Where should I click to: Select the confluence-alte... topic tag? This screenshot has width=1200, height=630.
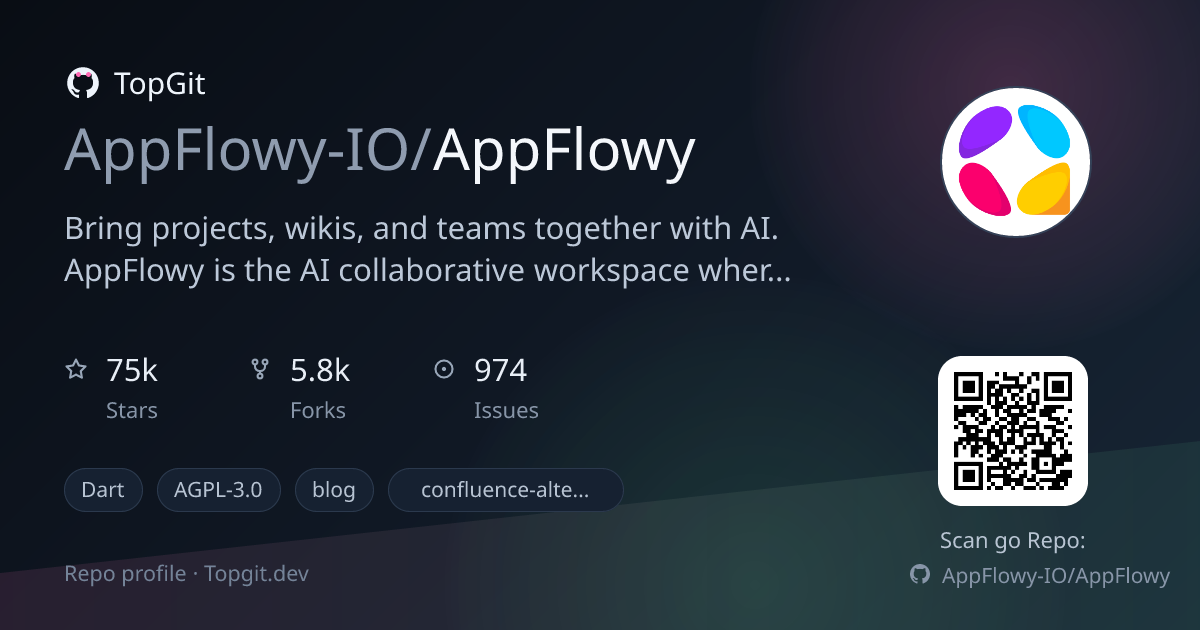[505, 490]
